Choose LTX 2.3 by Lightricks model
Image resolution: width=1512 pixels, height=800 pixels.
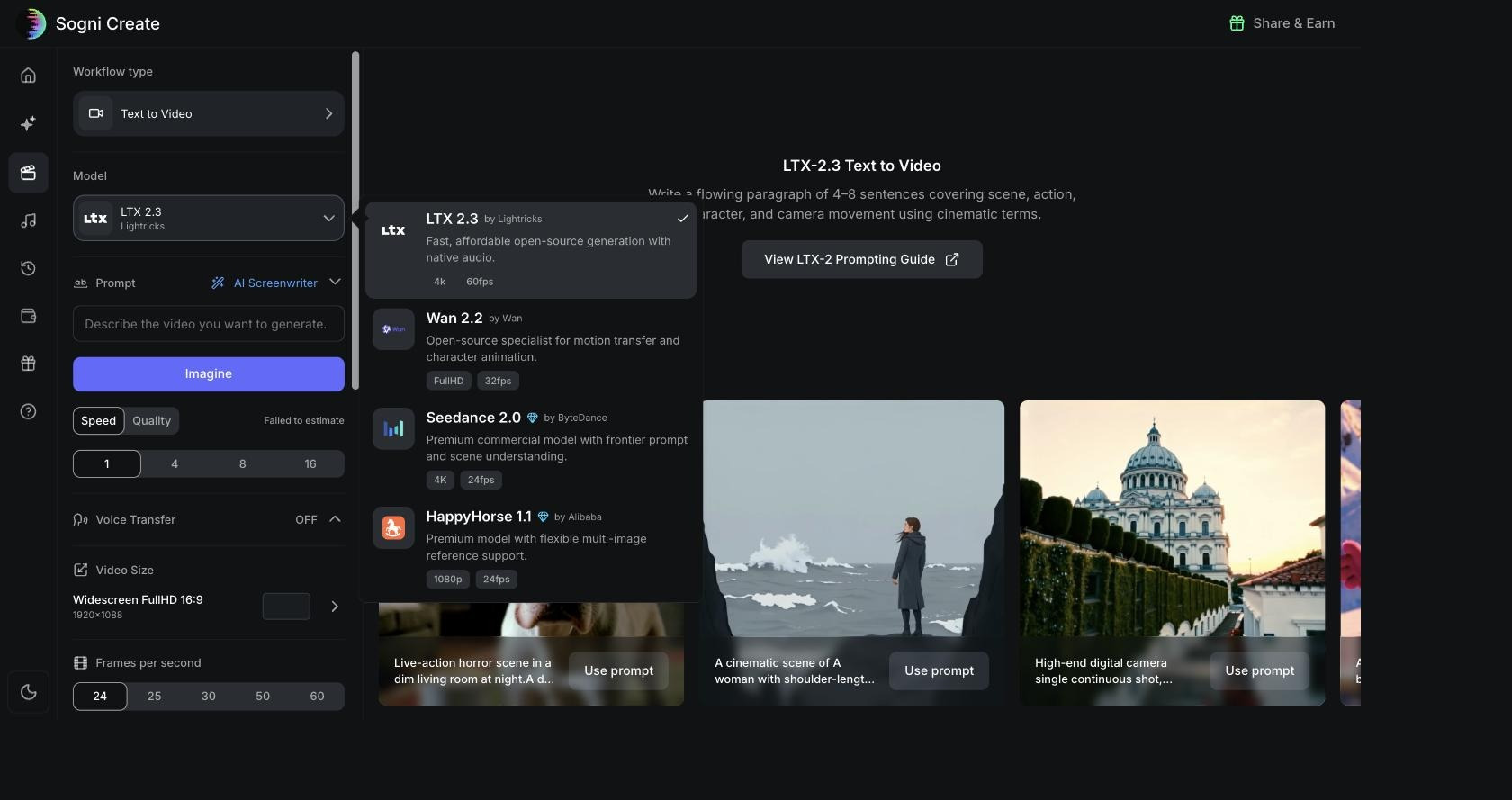point(531,249)
